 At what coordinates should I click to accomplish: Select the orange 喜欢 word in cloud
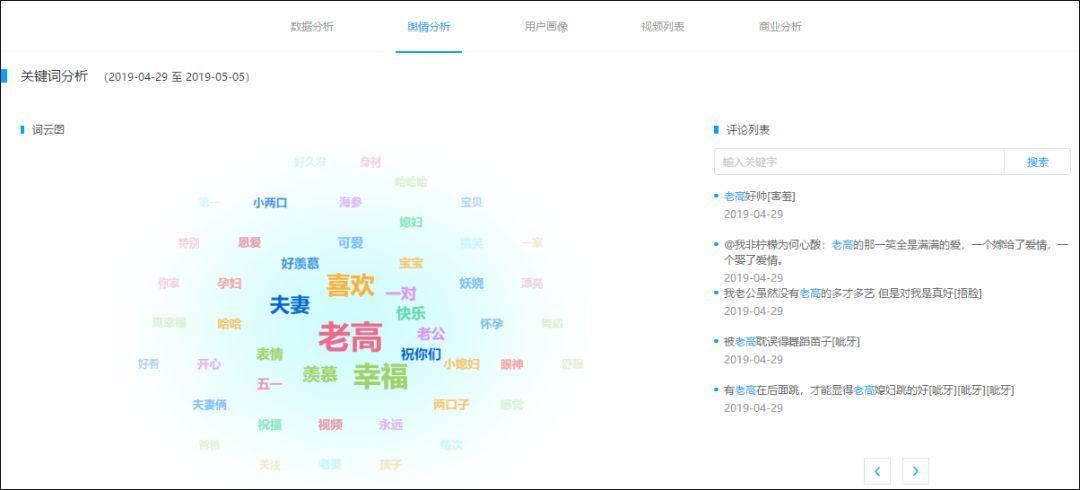point(350,285)
